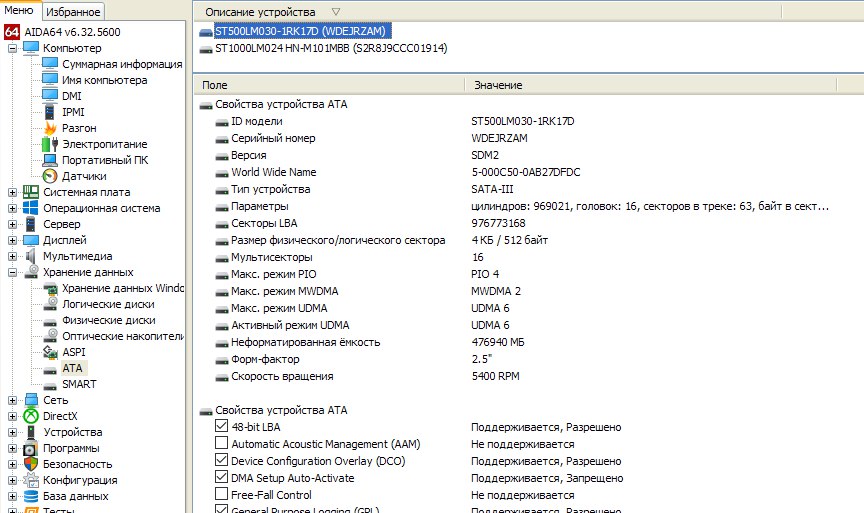
Task: Expand the Мультимедиа tree node
Action: [12, 256]
